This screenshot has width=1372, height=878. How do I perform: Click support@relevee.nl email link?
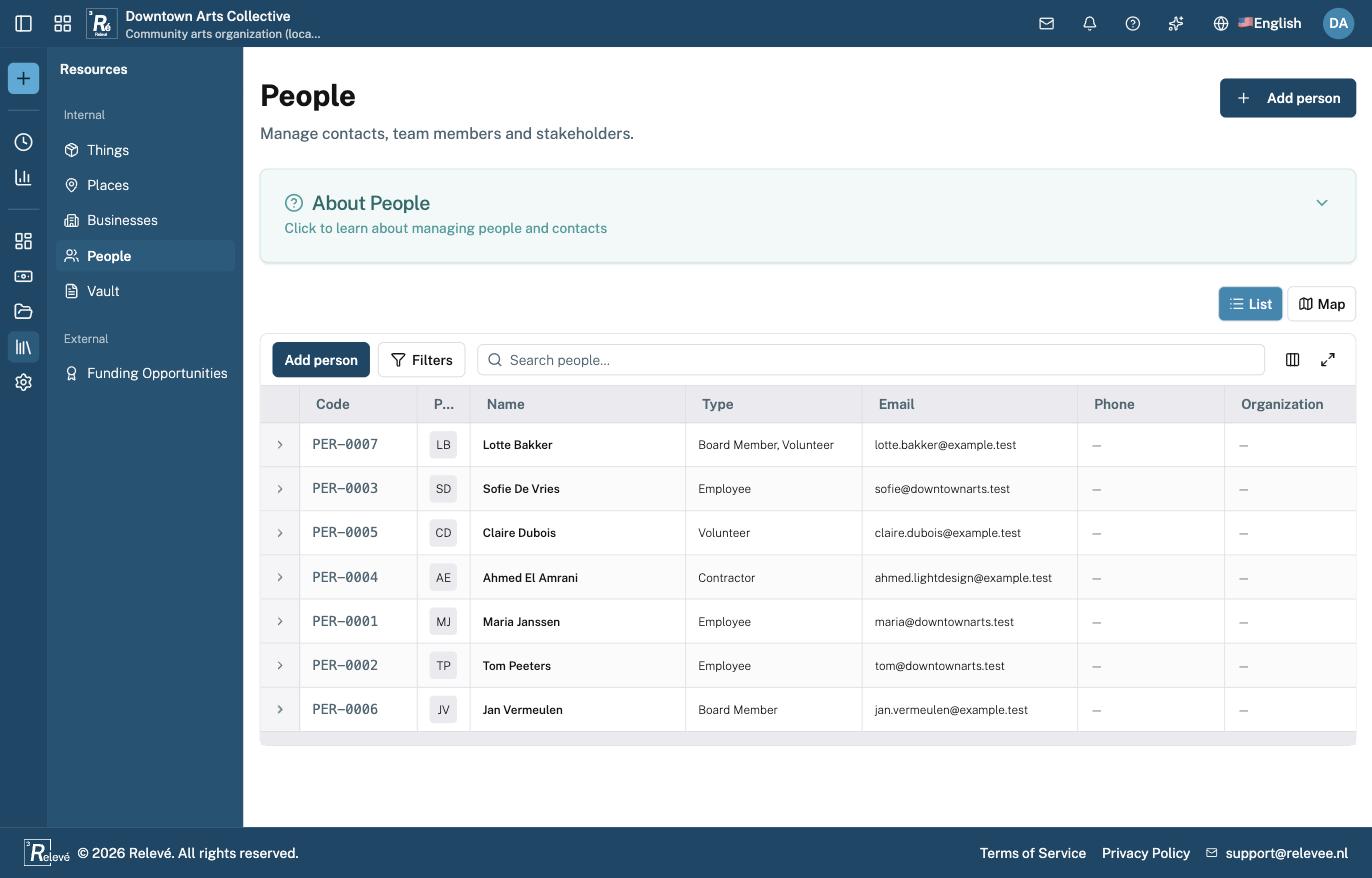coord(1277,853)
